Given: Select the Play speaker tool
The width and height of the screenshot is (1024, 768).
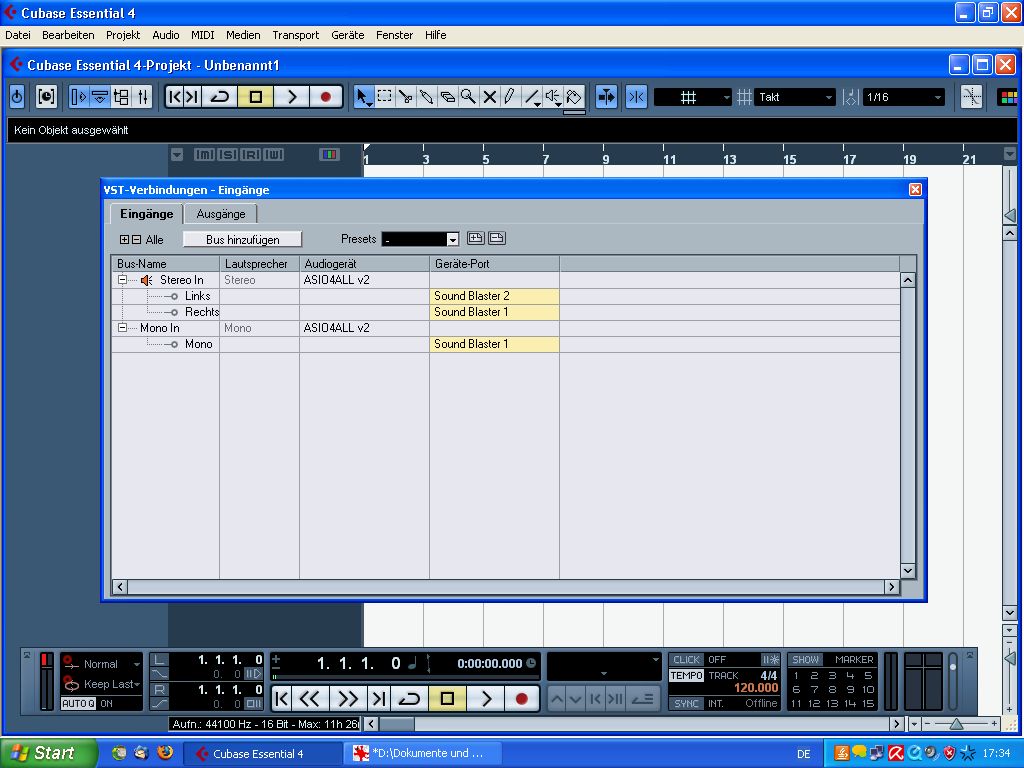Looking at the screenshot, I should 553,97.
